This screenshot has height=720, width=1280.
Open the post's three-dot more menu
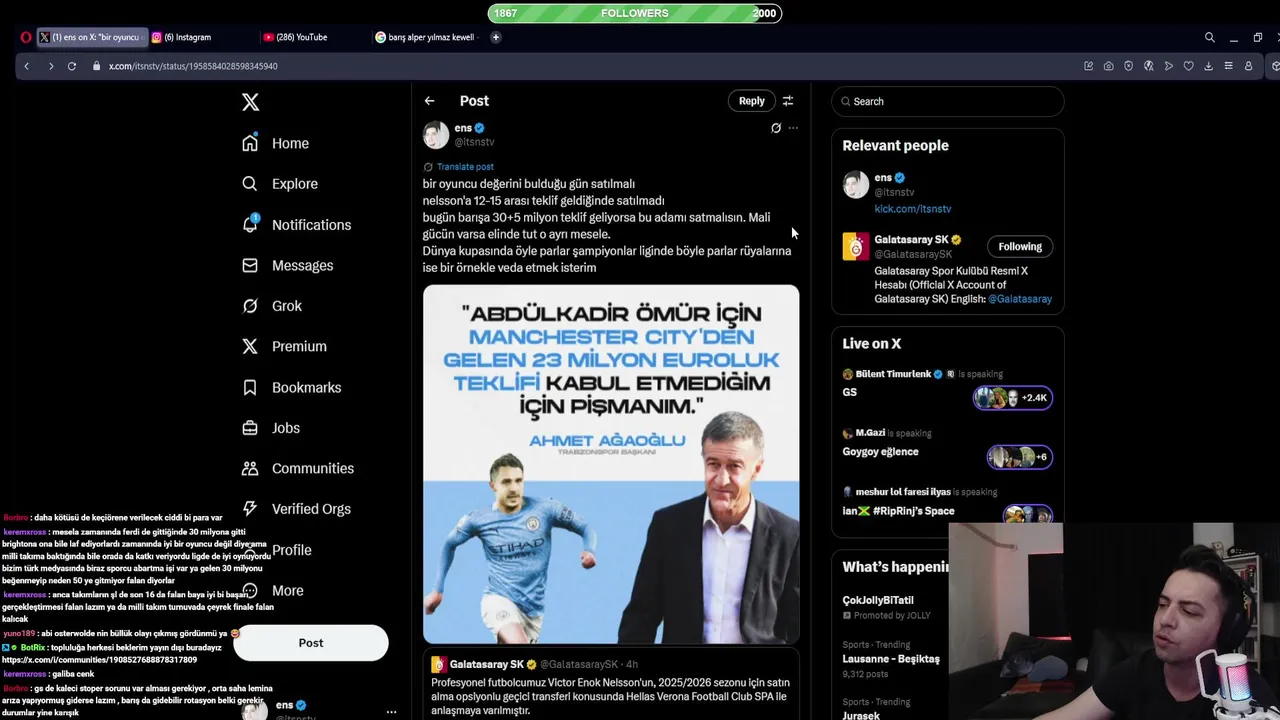pyautogui.click(x=793, y=128)
